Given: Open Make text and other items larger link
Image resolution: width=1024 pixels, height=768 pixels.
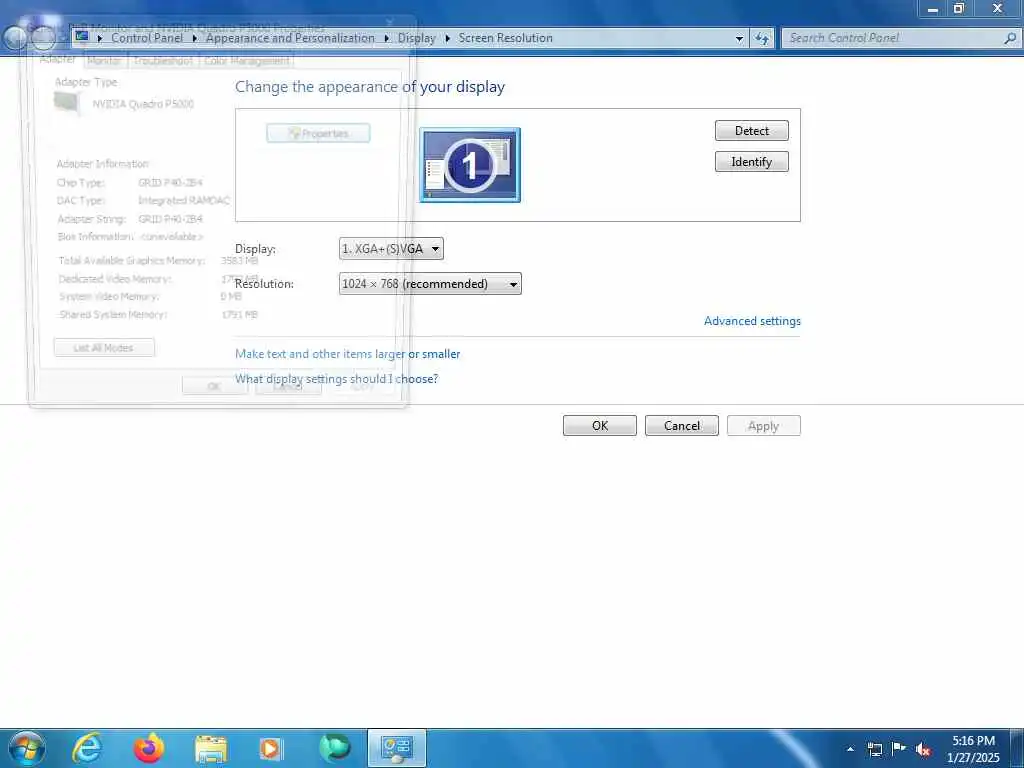Looking at the screenshot, I should click(x=347, y=354).
